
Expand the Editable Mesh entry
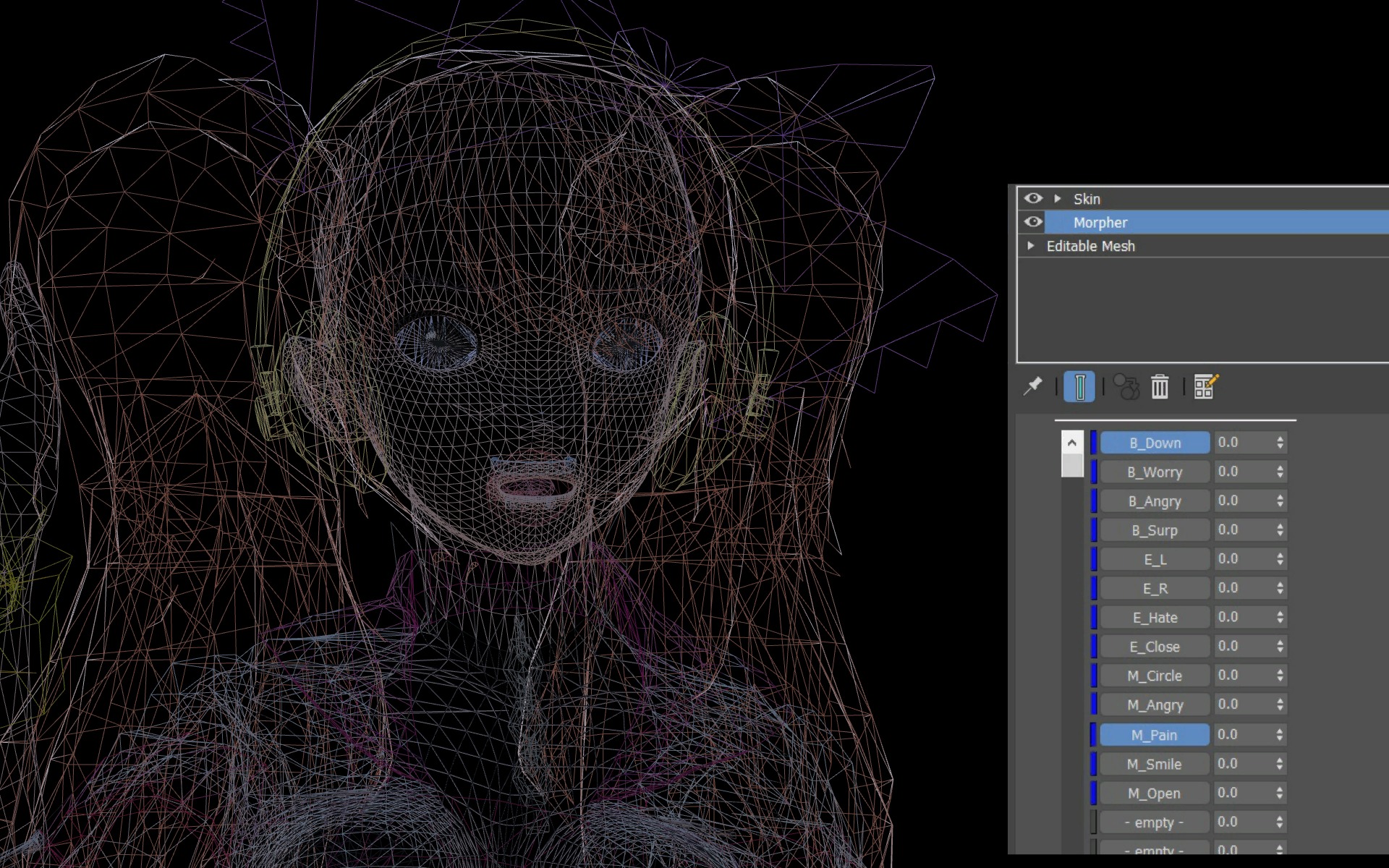click(1031, 246)
